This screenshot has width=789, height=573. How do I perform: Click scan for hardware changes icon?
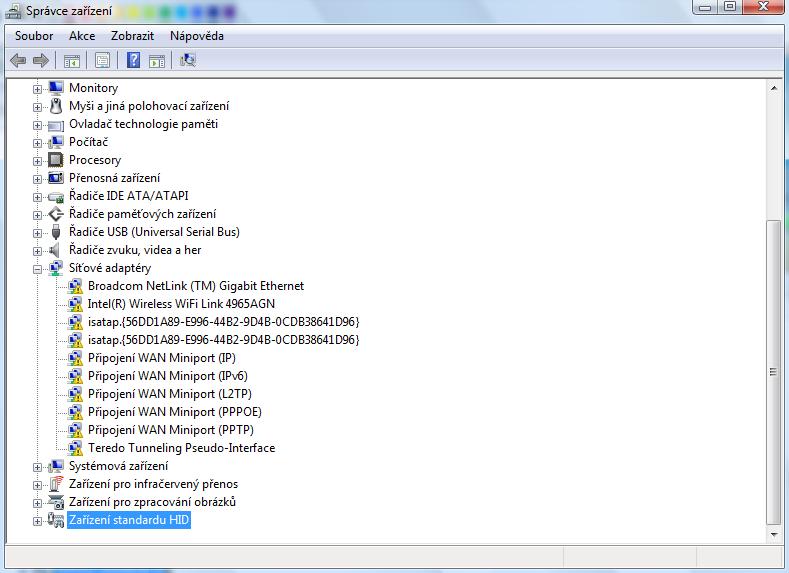tap(187, 60)
